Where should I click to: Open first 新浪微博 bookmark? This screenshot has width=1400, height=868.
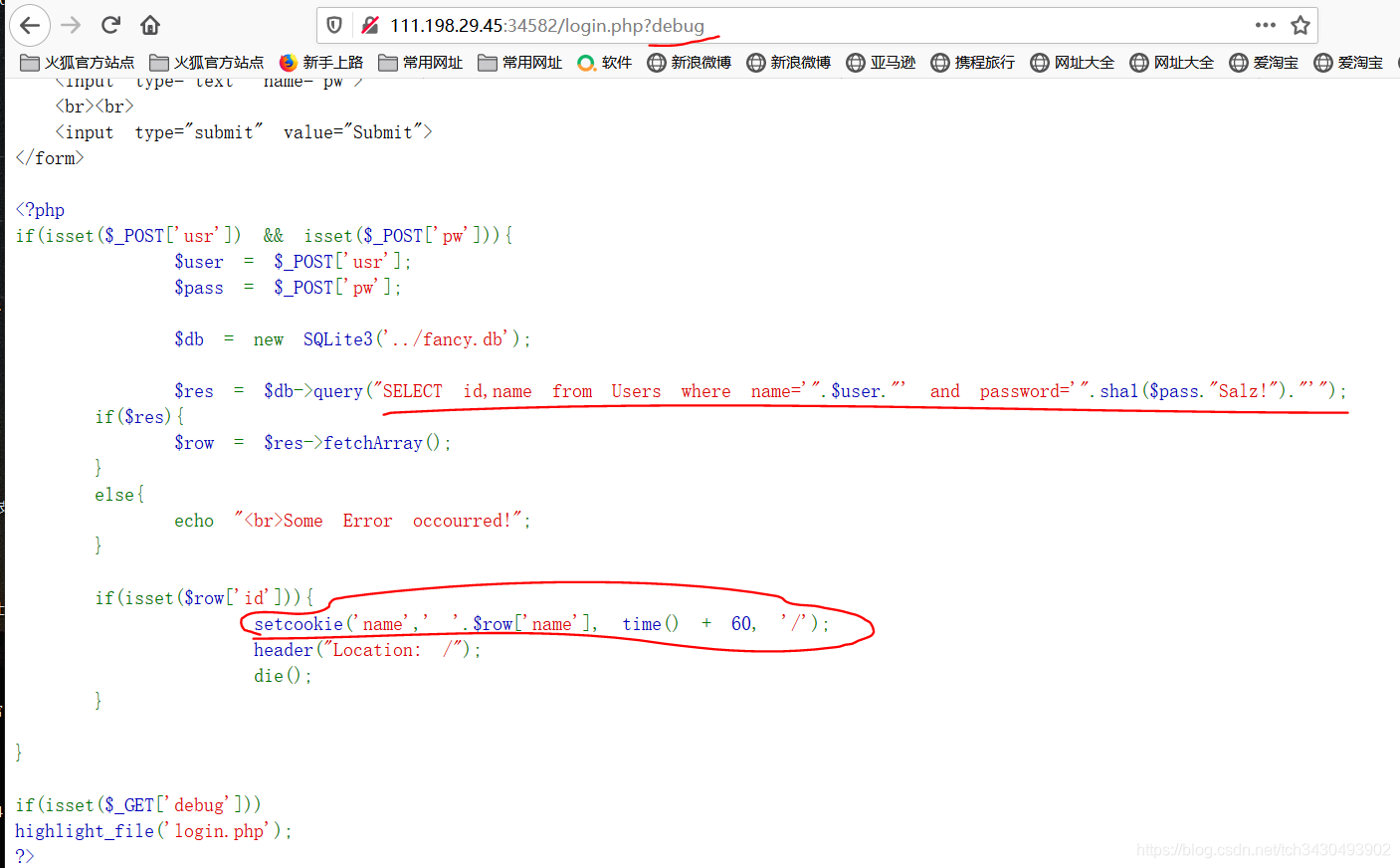(690, 63)
